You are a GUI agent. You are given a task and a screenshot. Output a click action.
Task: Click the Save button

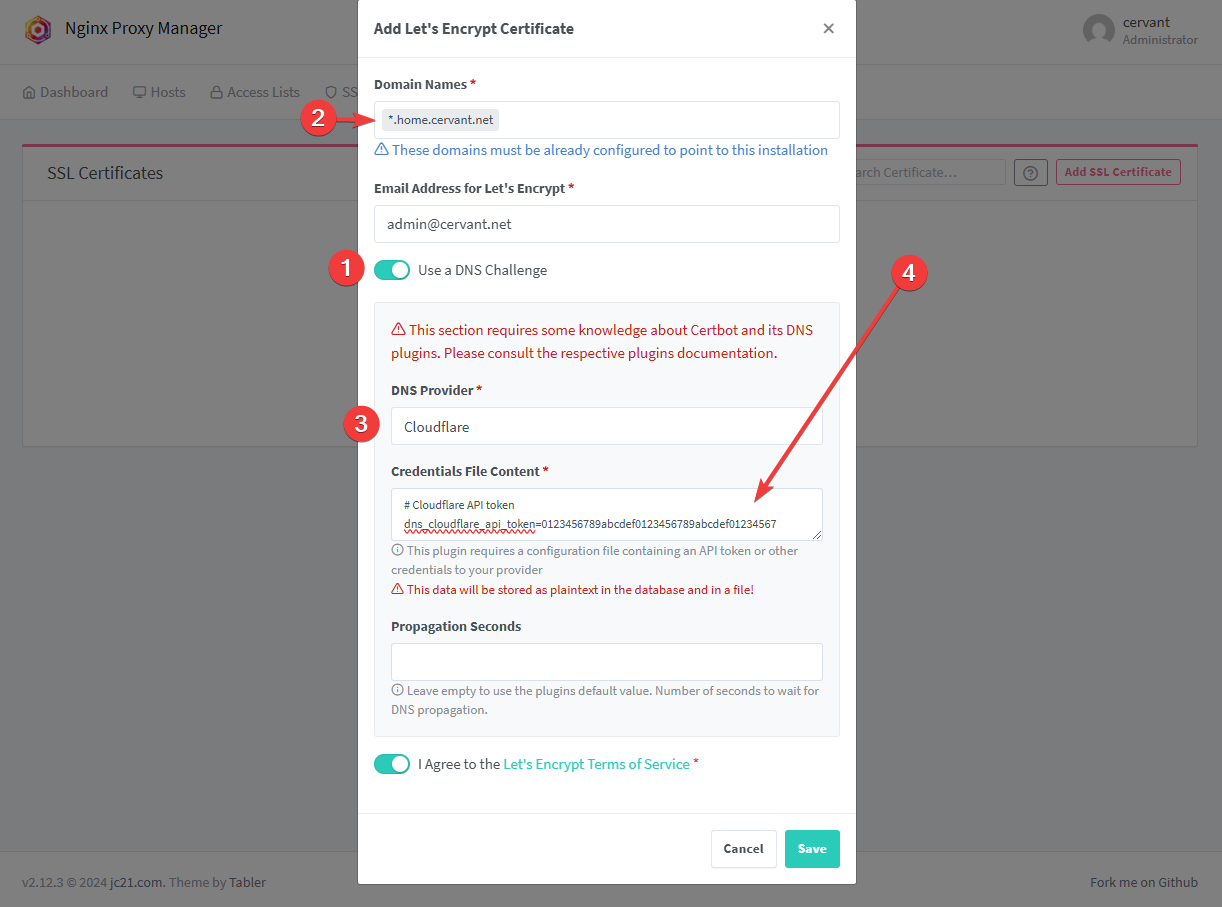coord(812,849)
